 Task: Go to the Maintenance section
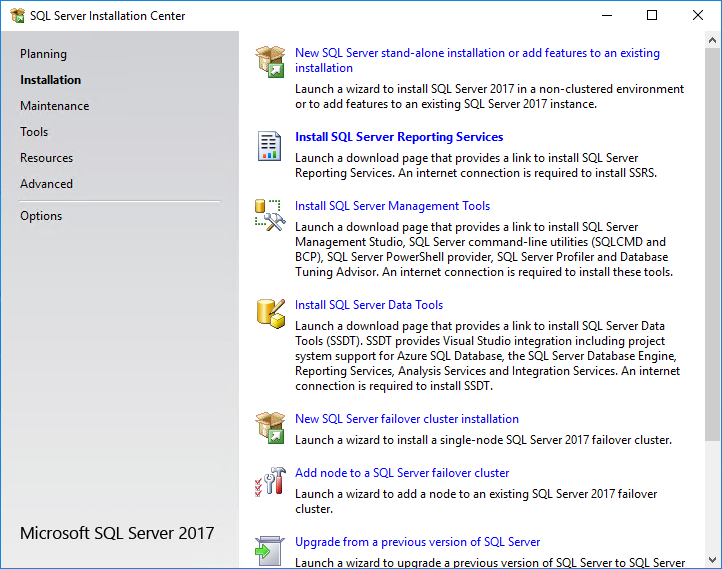click(54, 106)
